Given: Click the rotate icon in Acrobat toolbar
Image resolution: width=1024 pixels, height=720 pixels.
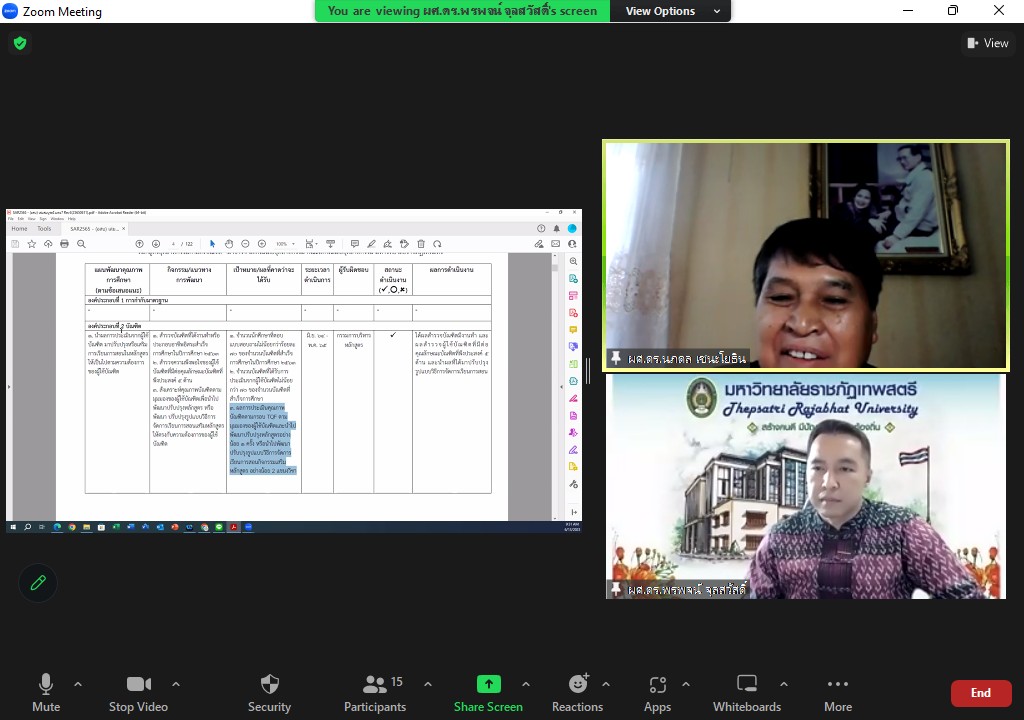Looking at the screenshot, I should click(437, 244).
